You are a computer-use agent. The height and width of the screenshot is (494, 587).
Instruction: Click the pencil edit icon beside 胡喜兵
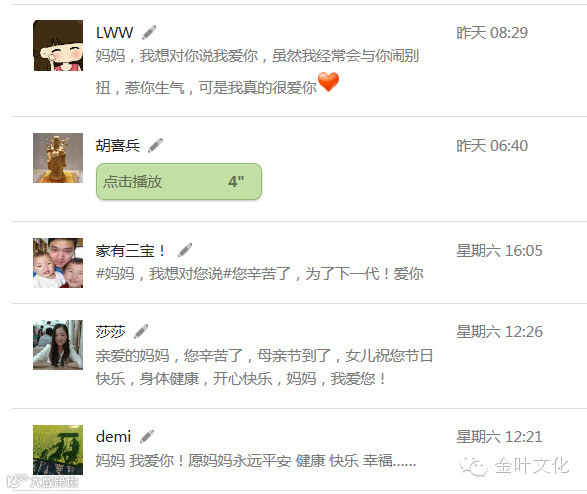coord(155,145)
